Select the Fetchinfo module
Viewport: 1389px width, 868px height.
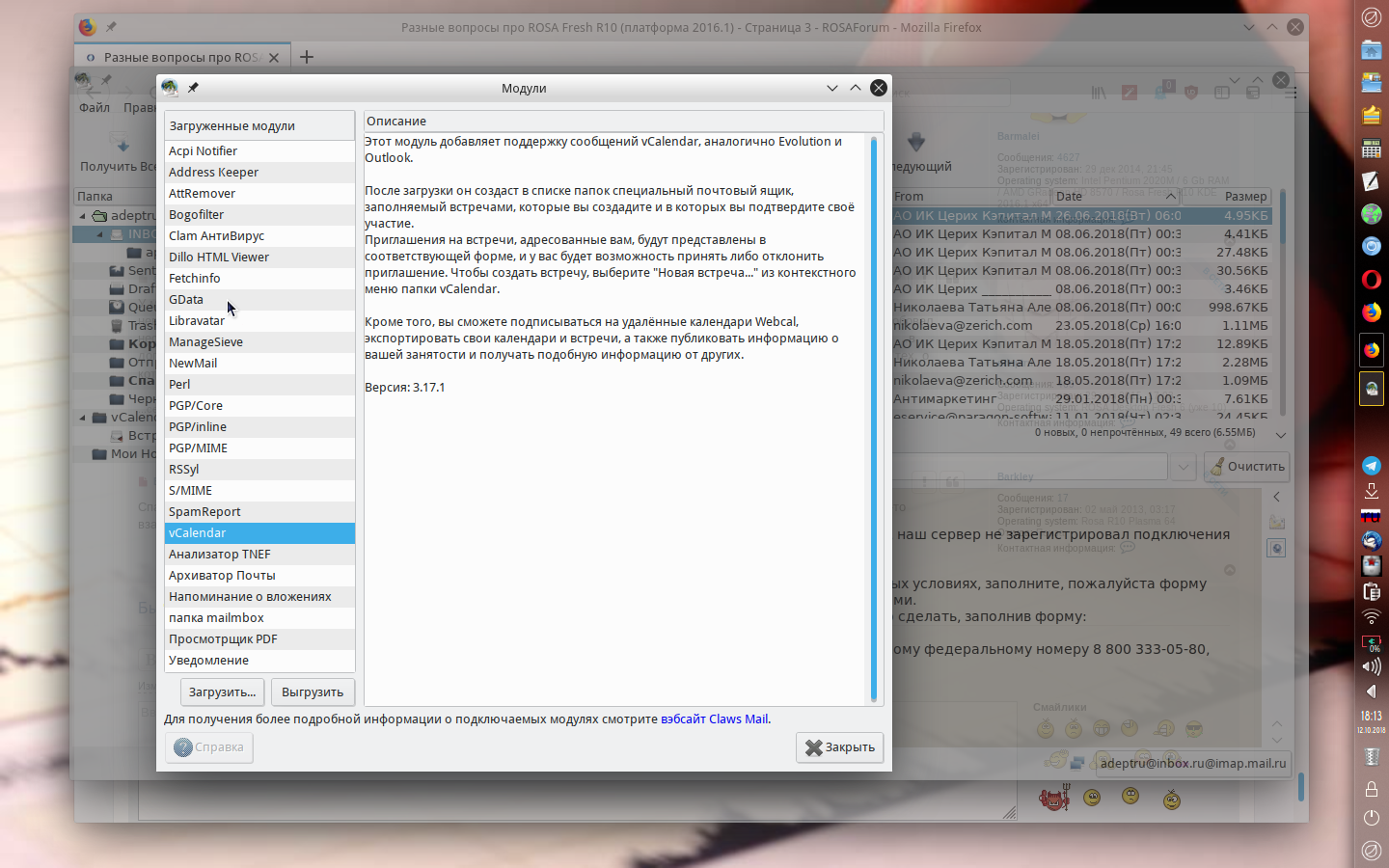[259, 279]
